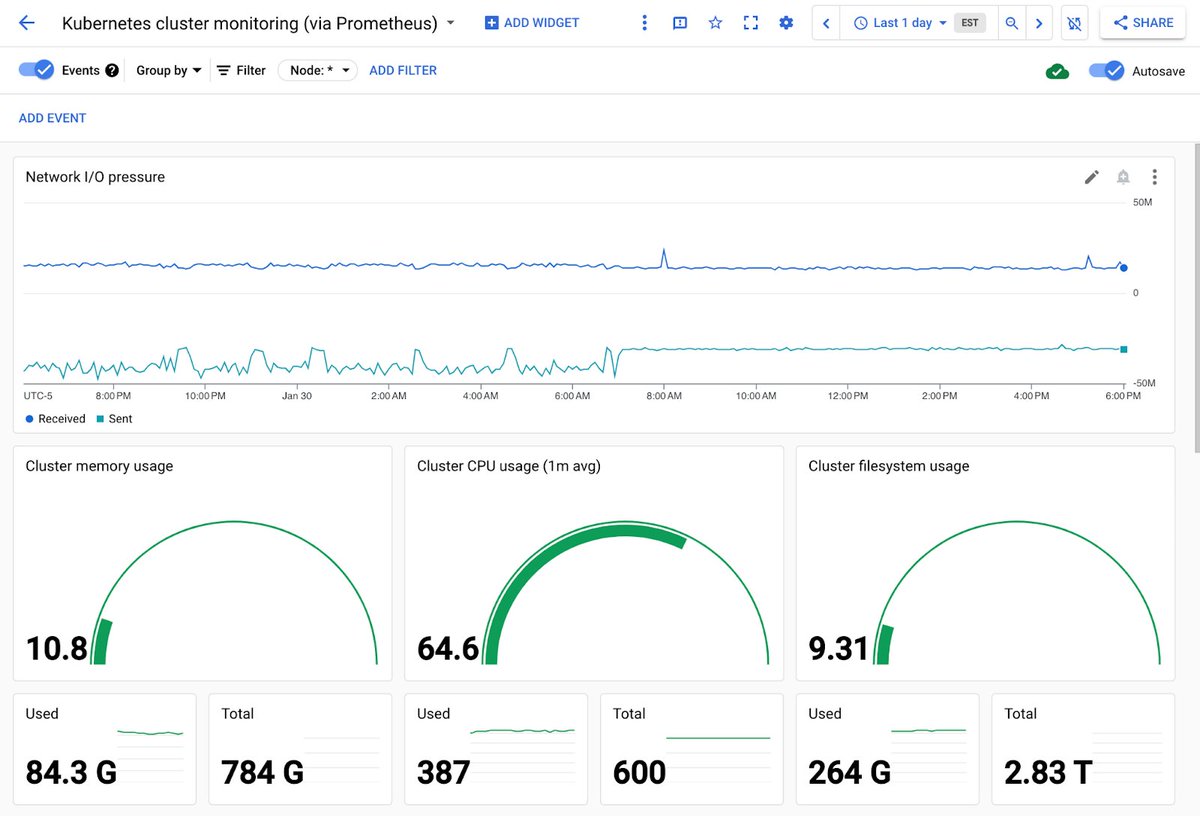Viewport: 1200px width, 816px height.
Task: Click the Cluster memory usage gauge
Action: 234,593
